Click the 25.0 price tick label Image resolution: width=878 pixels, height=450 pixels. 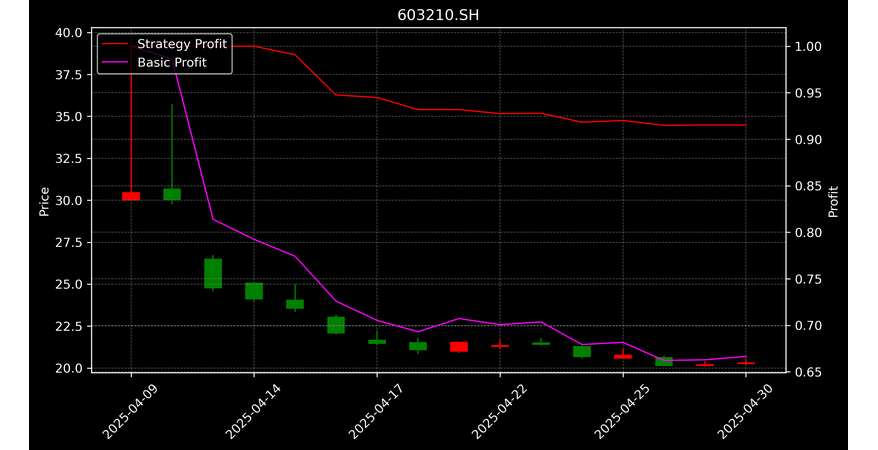[x=69, y=284]
